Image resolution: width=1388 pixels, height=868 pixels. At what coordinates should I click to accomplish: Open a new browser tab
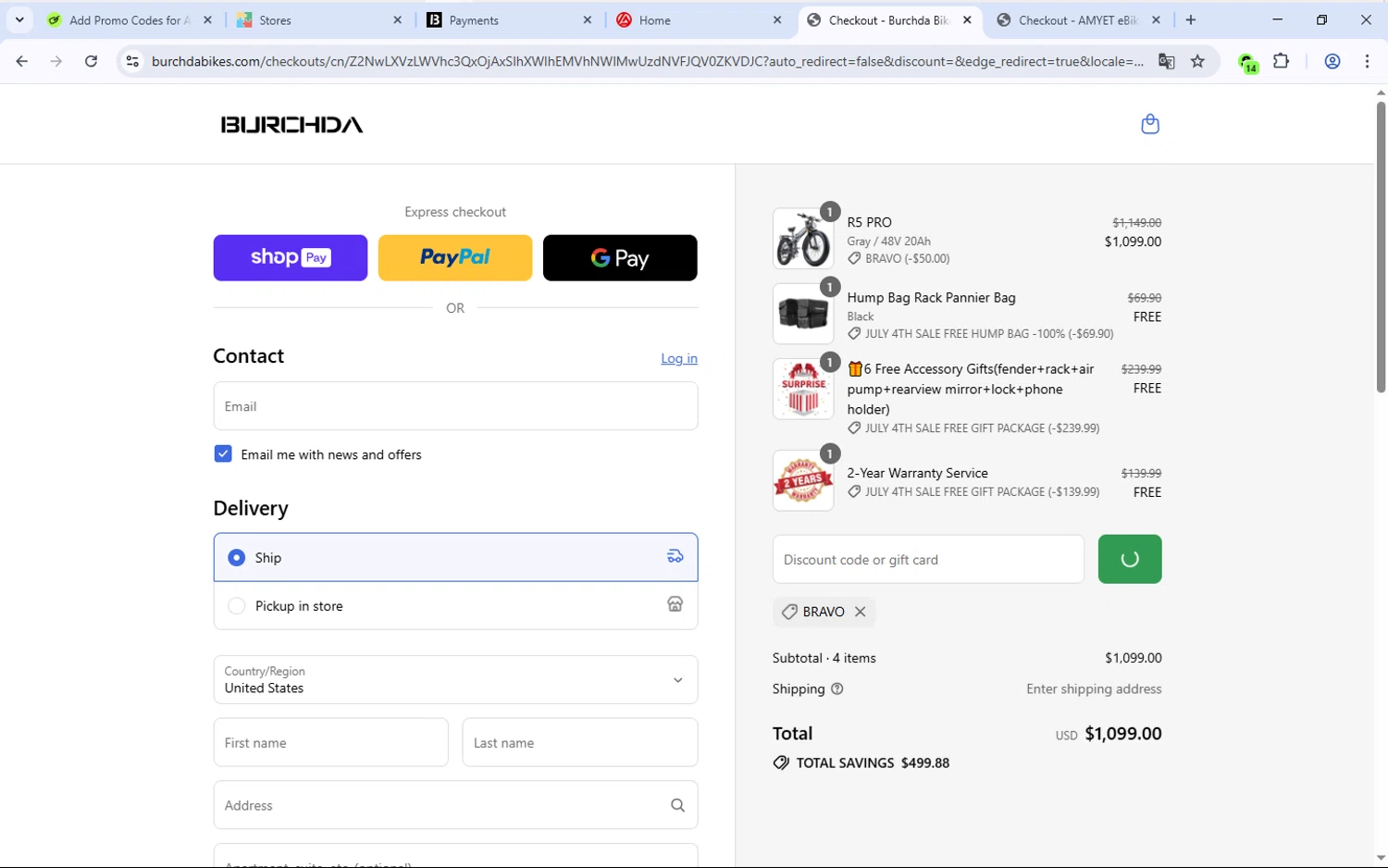(x=1191, y=19)
